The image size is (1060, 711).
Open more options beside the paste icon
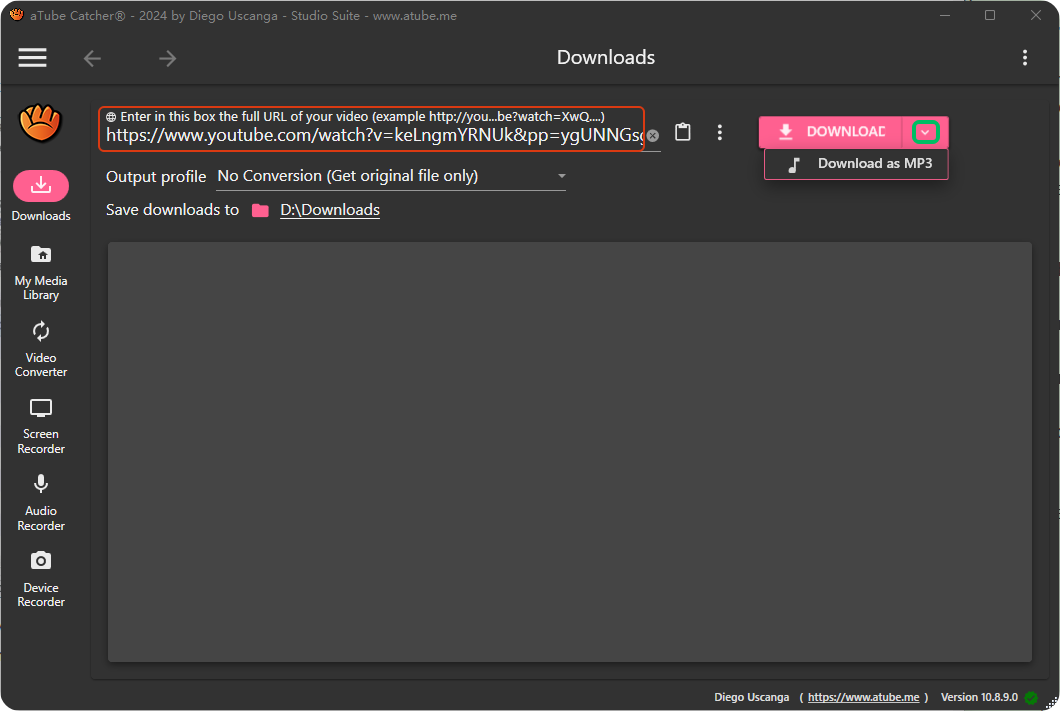(x=720, y=132)
